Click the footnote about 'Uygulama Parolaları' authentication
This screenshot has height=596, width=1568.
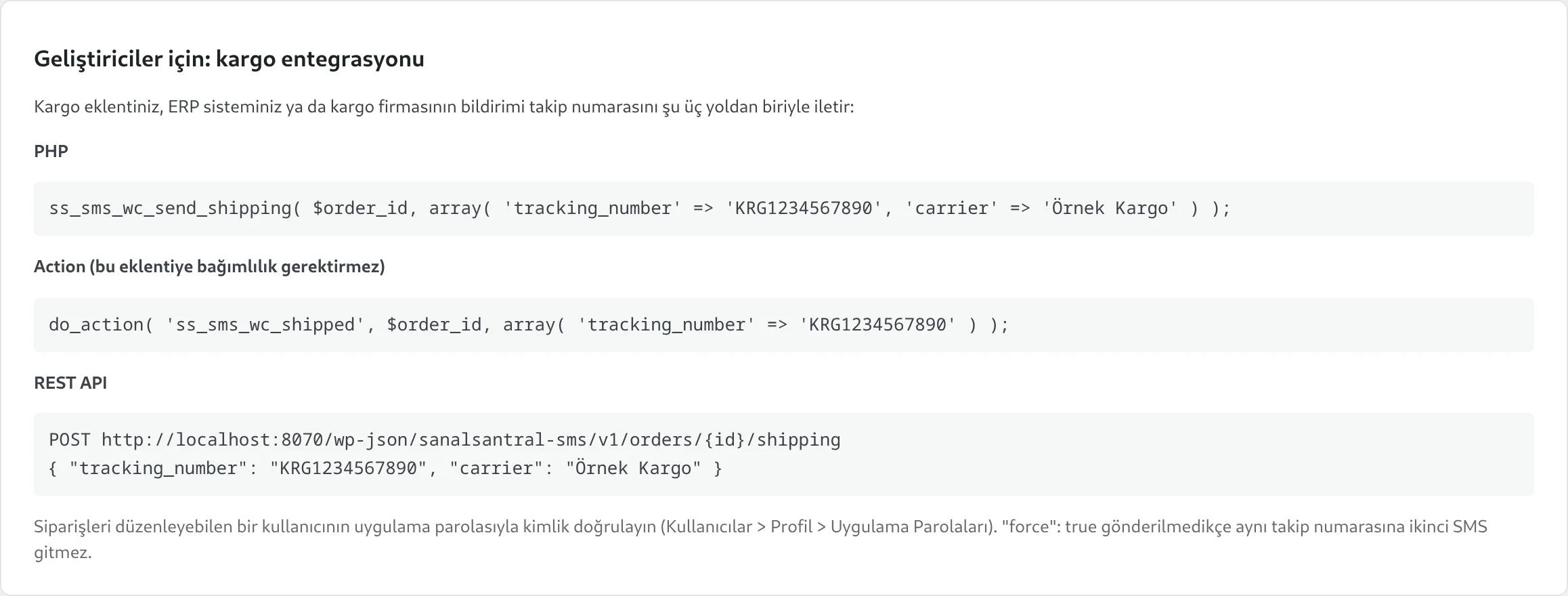760,539
